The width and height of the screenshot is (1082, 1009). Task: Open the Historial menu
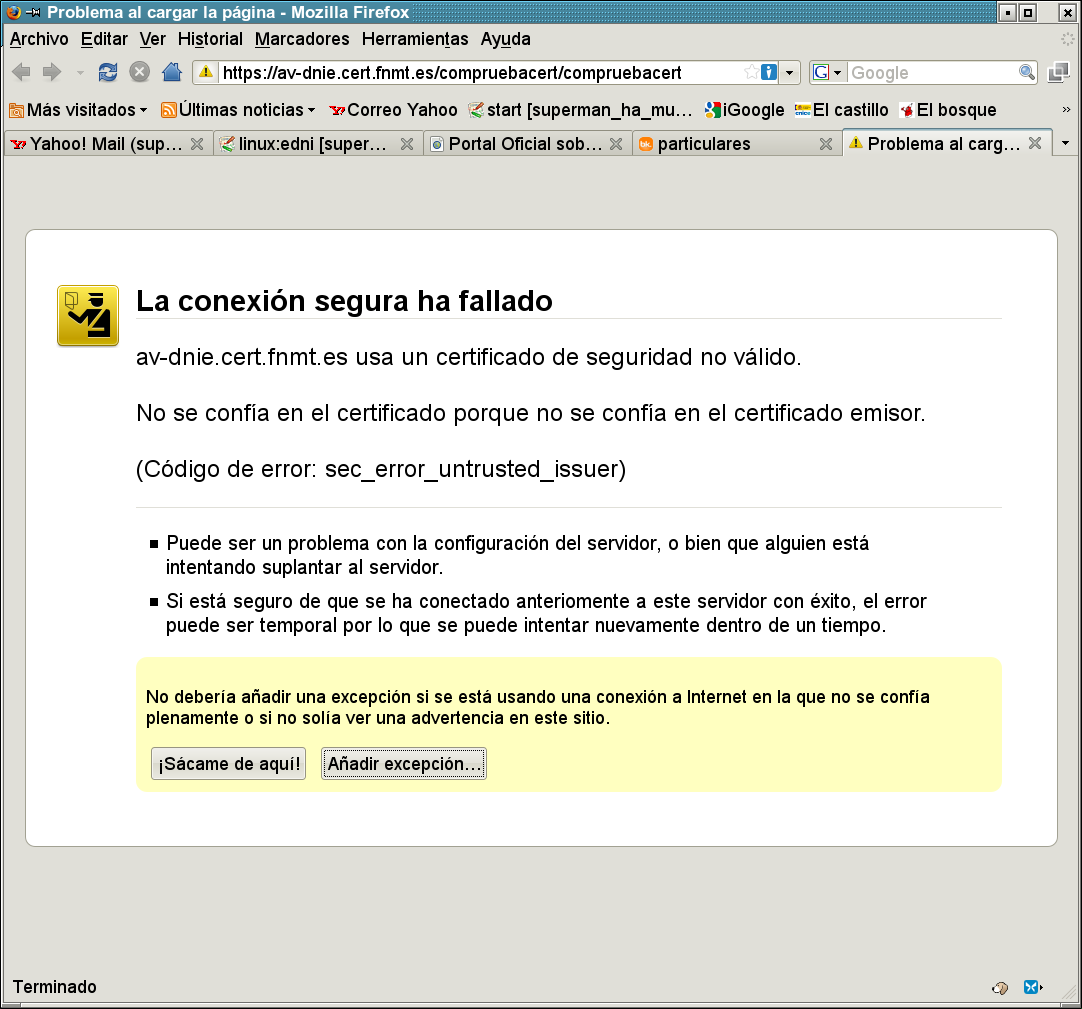tap(210, 39)
